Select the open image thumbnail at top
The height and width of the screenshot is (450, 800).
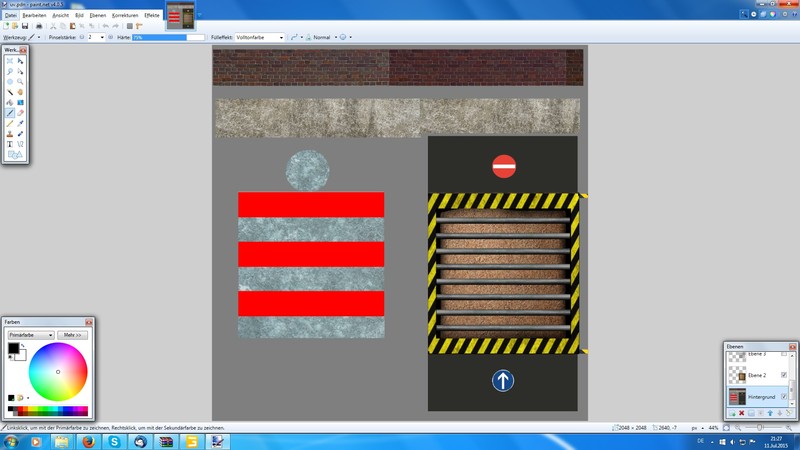tap(180, 15)
